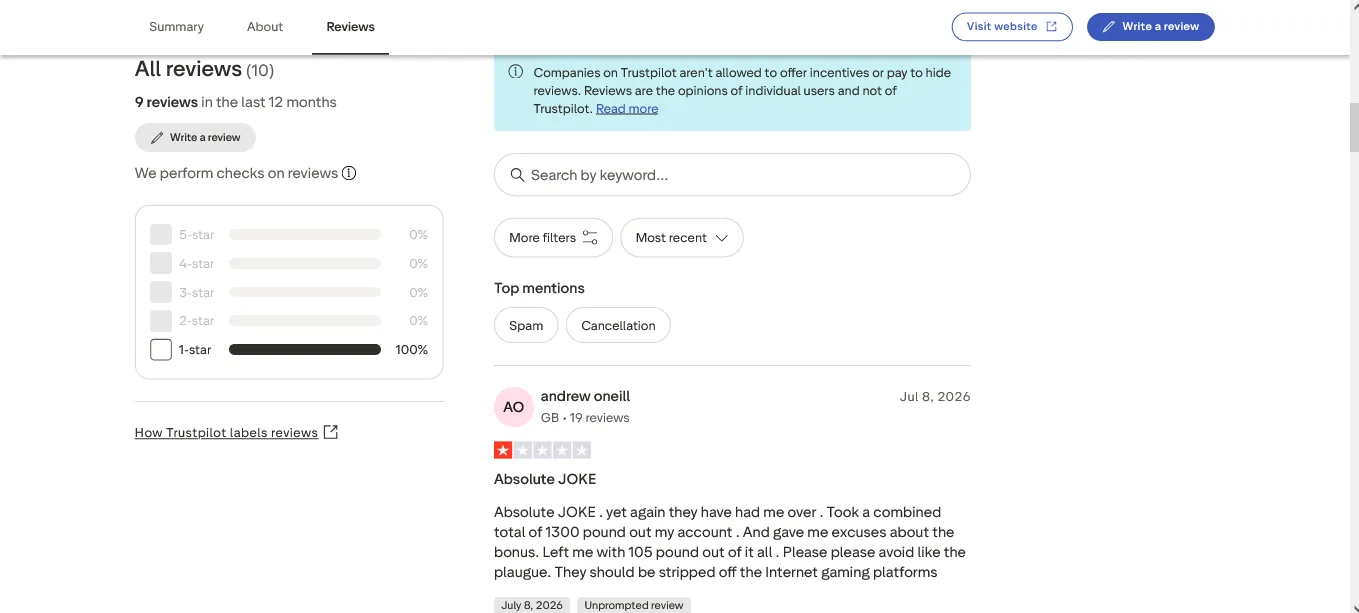This screenshot has height=613, width=1359.
Task: Click the Top mentions heading
Action: pyautogui.click(x=539, y=288)
